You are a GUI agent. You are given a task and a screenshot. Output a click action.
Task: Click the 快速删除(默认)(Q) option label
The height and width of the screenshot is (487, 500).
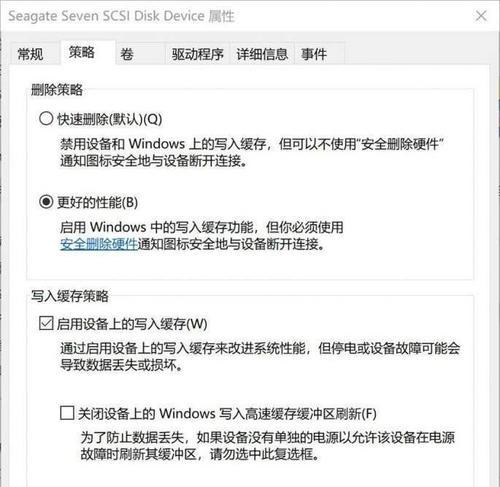coord(110,119)
